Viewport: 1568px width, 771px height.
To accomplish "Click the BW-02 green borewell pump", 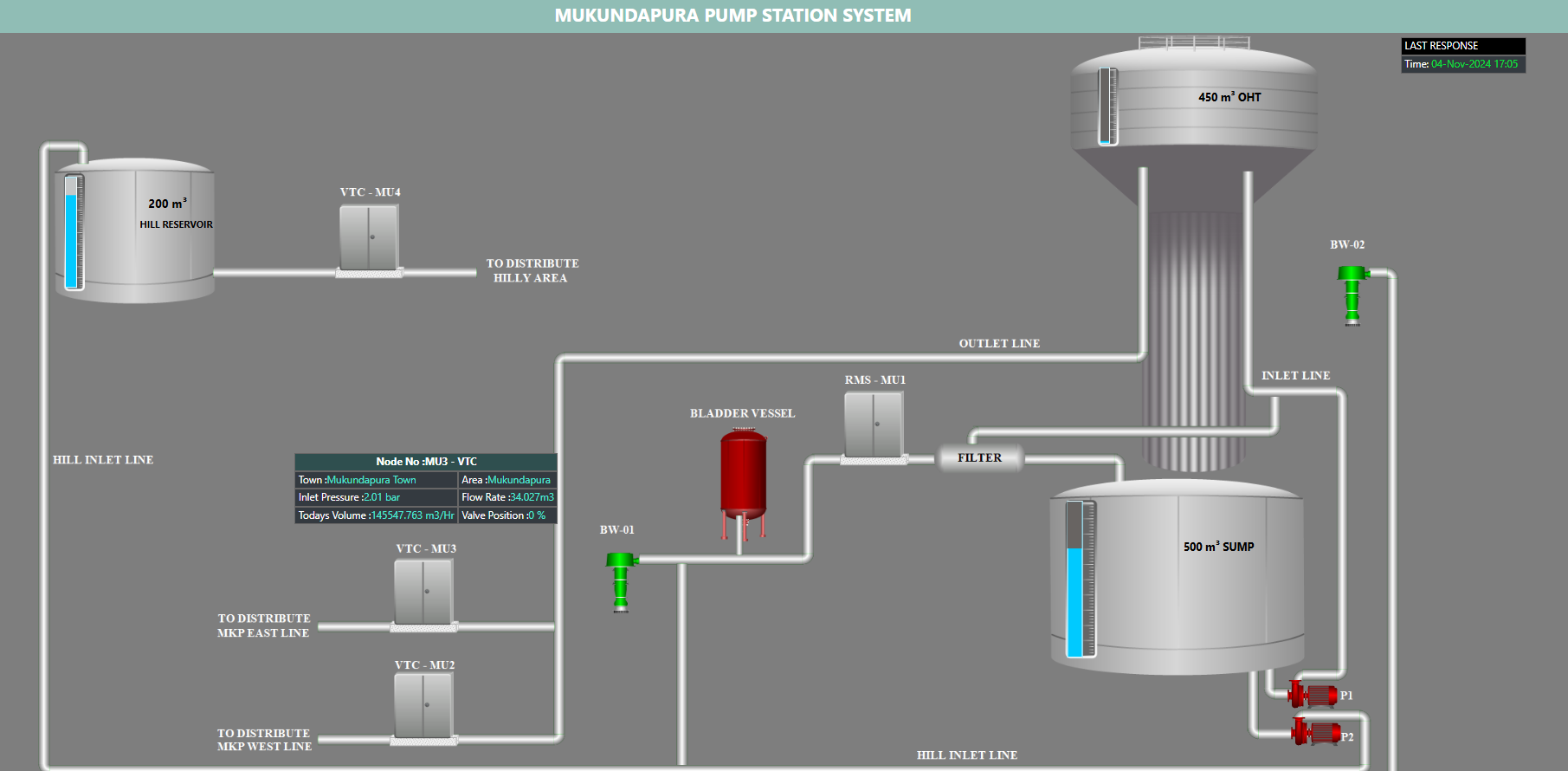I will 1352,295.
